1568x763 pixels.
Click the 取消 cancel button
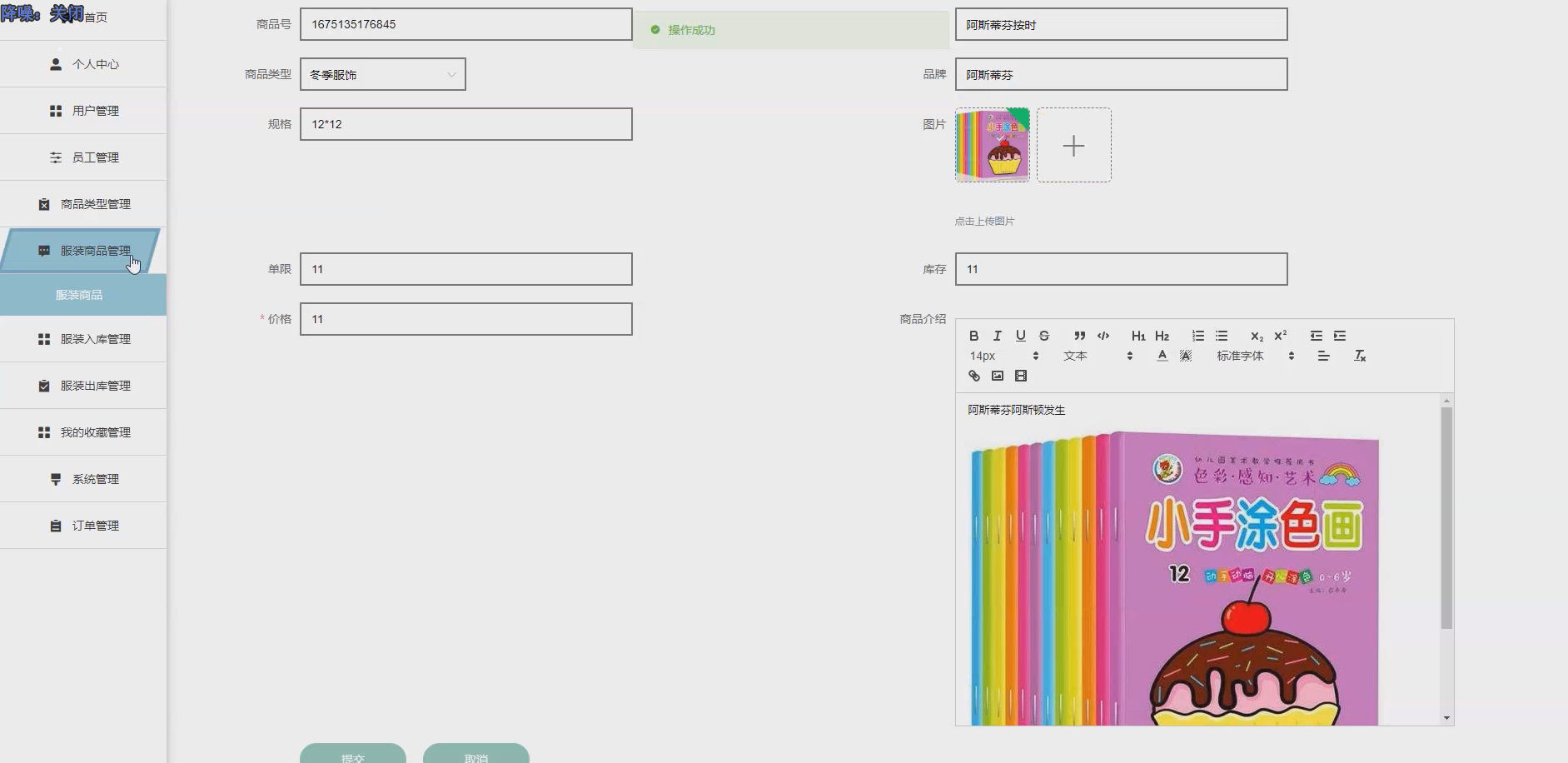(x=476, y=754)
